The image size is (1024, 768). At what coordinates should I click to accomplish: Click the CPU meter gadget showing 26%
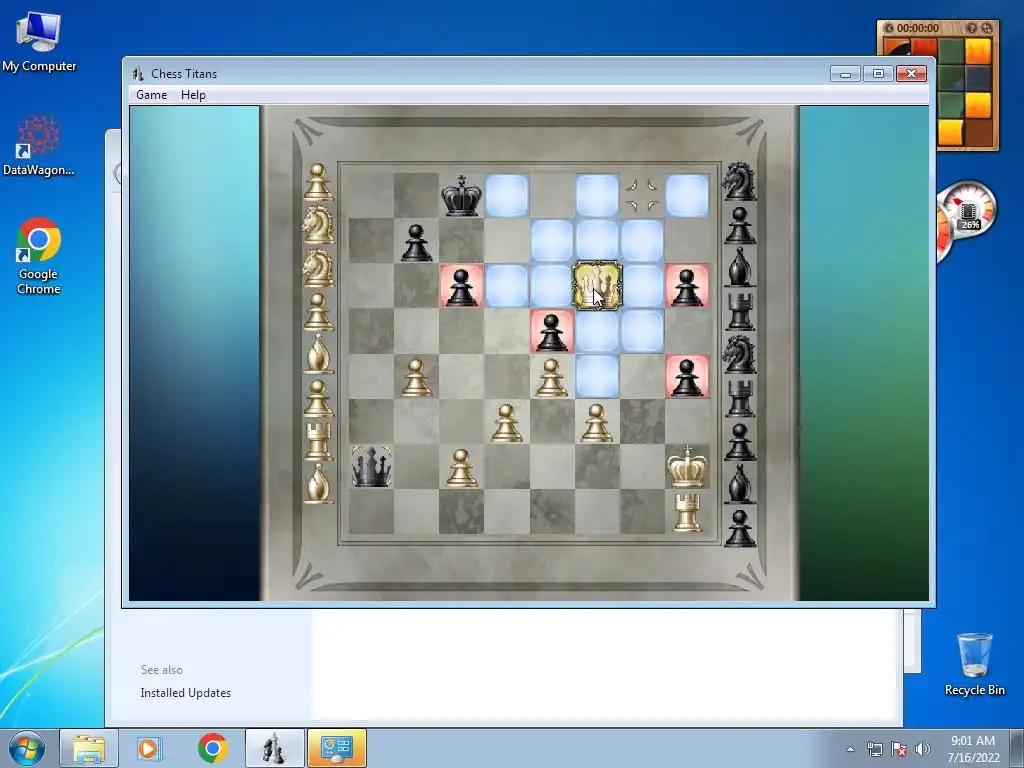coord(968,212)
